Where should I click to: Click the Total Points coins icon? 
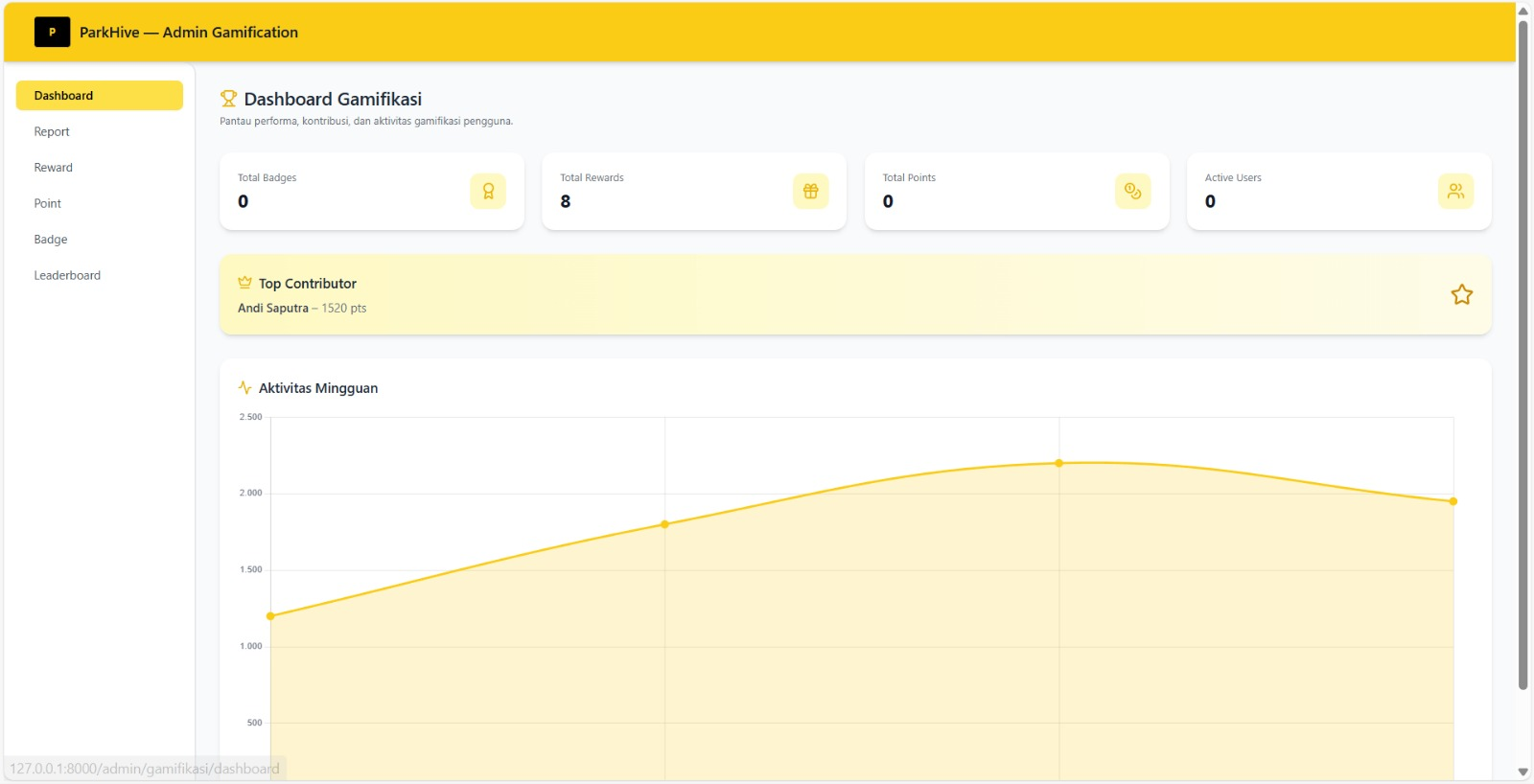1133,191
